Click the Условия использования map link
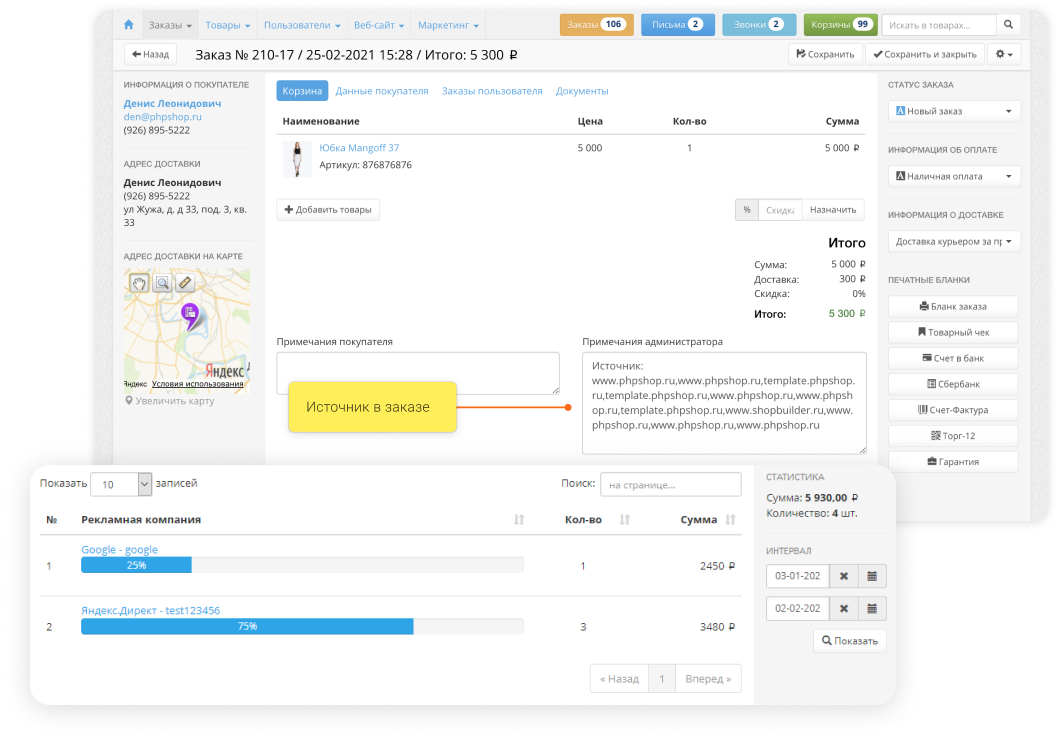 click(x=197, y=384)
